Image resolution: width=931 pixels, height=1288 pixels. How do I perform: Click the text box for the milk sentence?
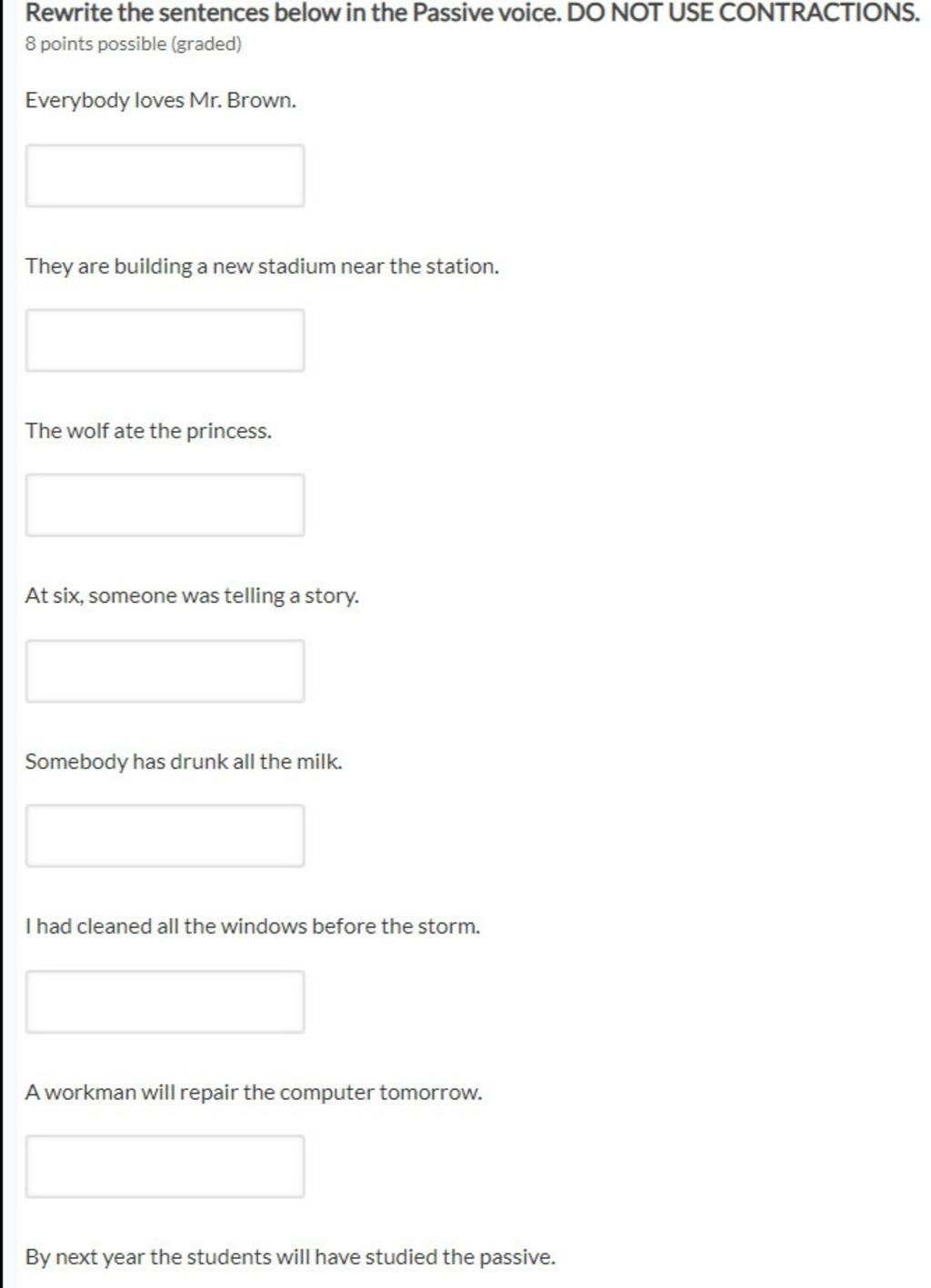click(165, 835)
